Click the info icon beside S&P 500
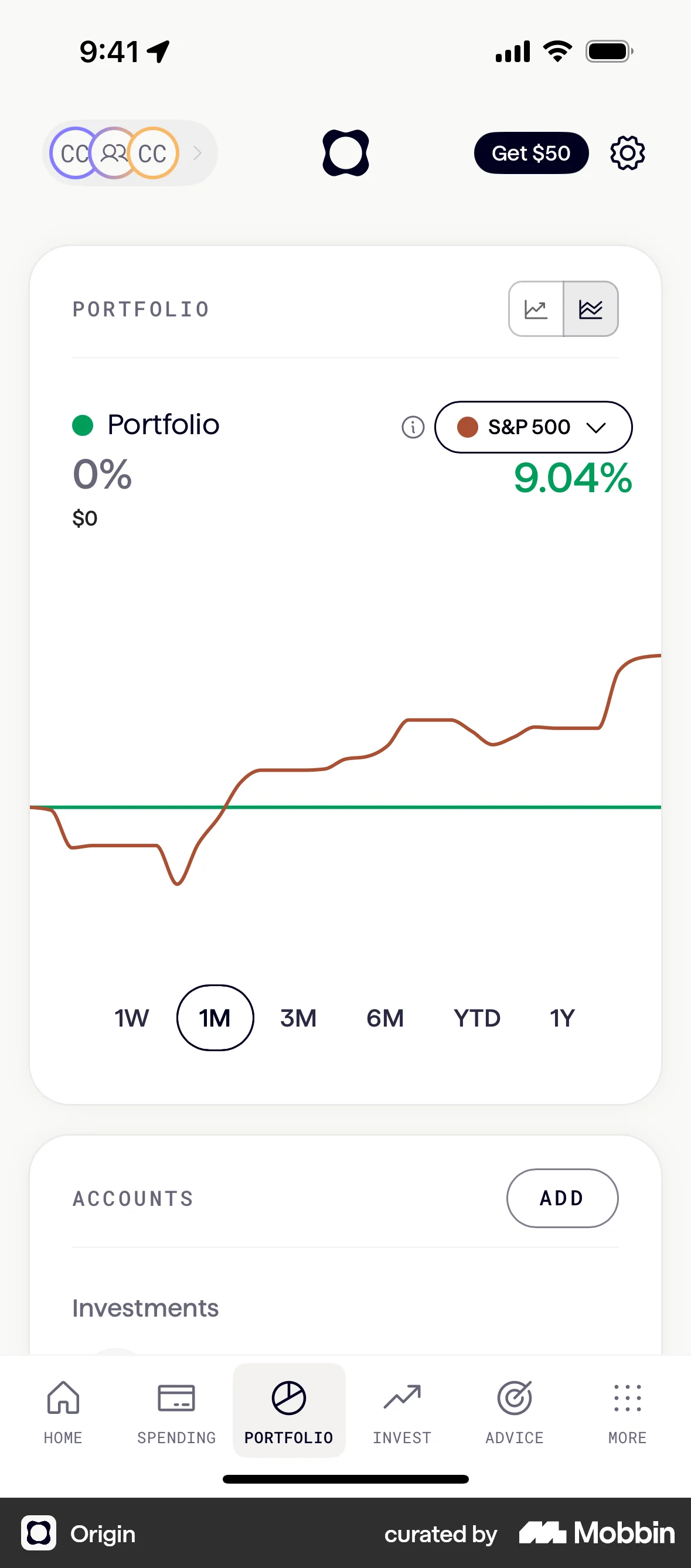The width and height of the screenshot is (691, 1568). coord(413,427)
